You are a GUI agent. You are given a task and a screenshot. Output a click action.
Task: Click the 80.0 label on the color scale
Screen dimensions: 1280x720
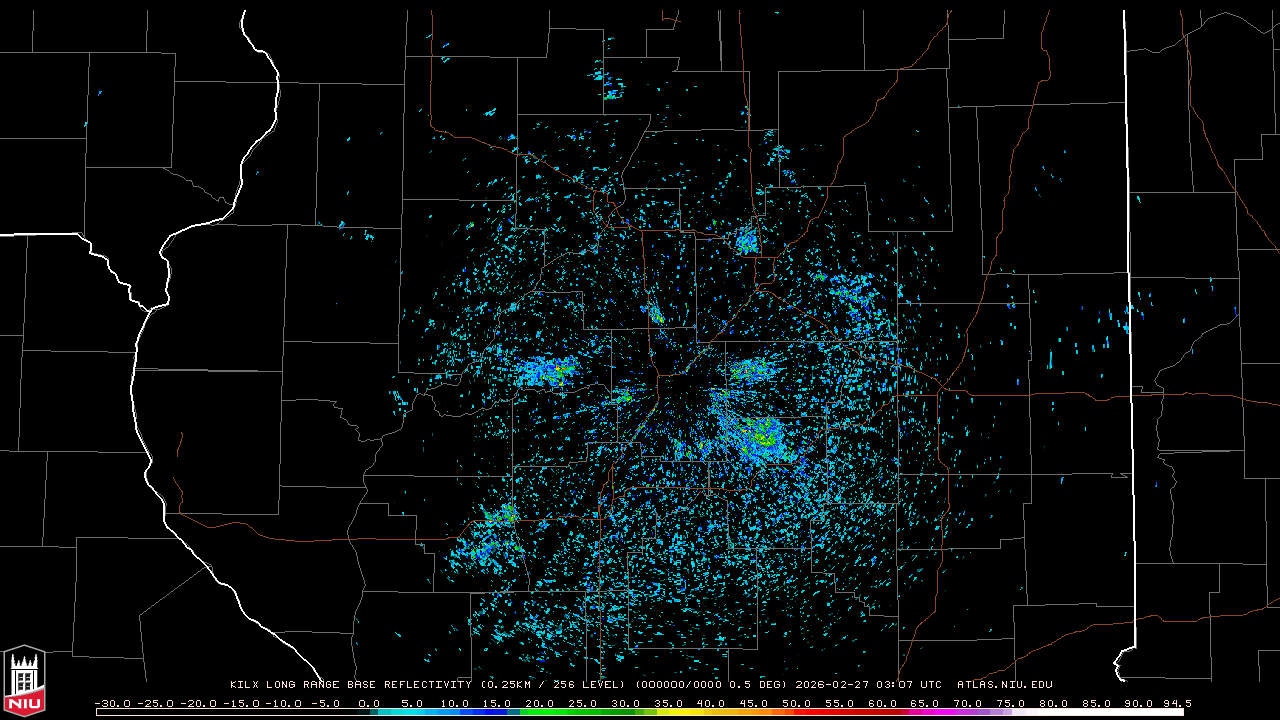[x=1053, y=703]
